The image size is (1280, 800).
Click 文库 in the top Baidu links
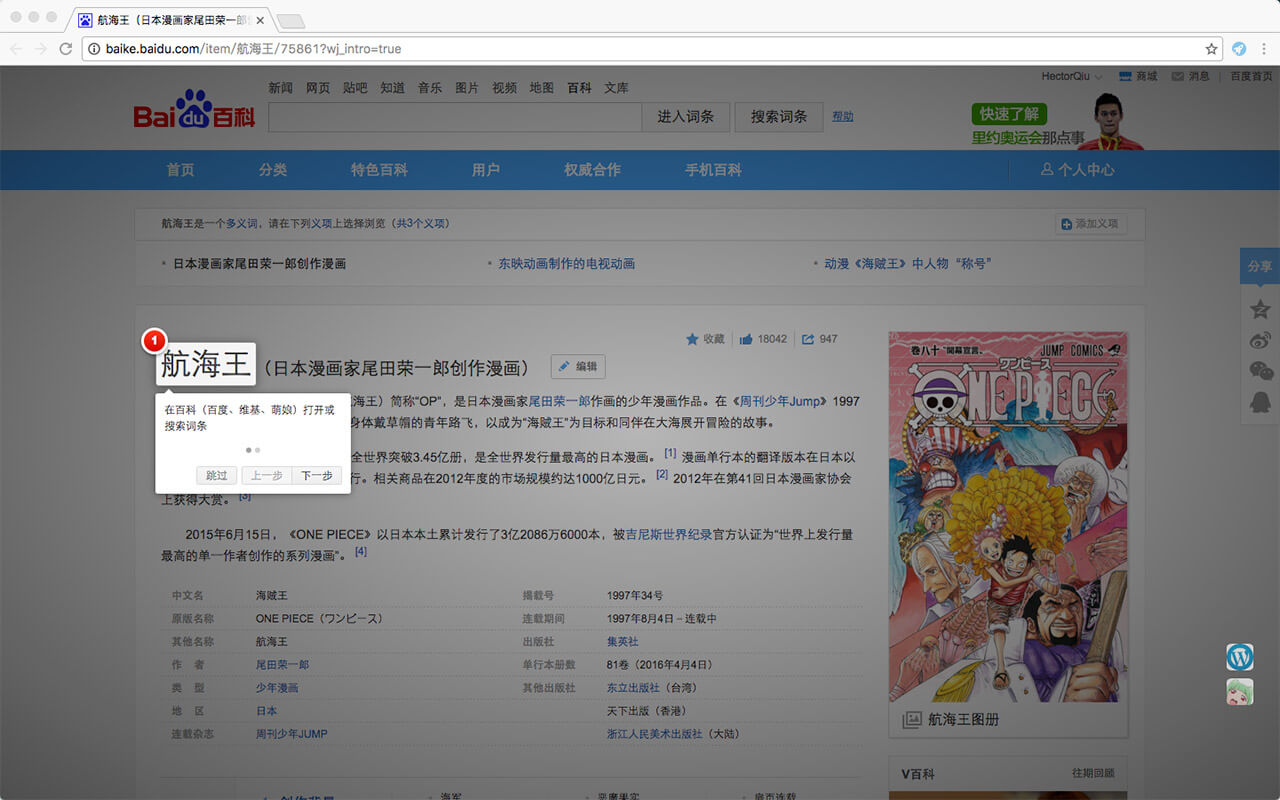pyautogui.click(x=616, y=88)
